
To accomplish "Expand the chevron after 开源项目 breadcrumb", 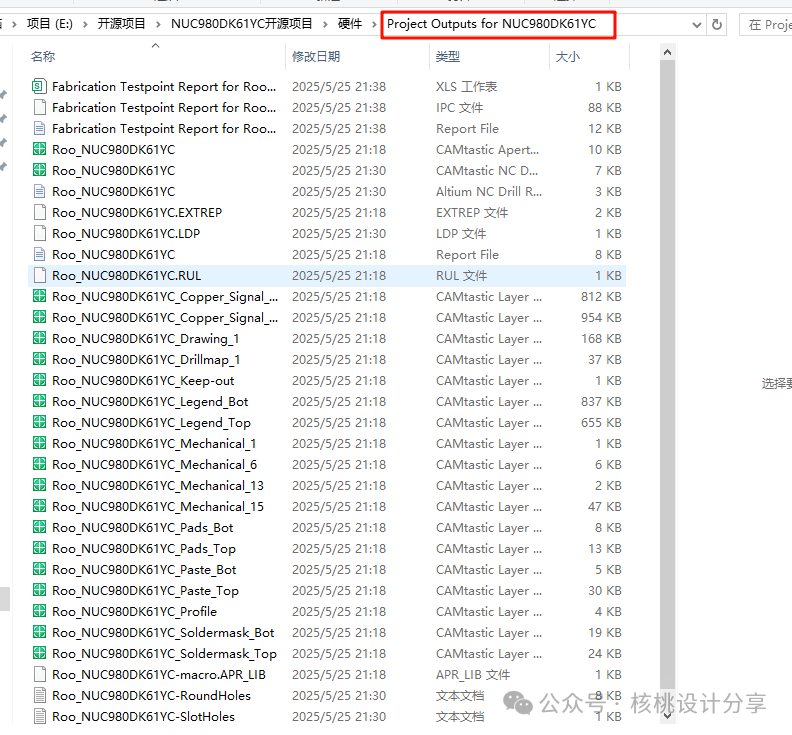I will click(159, 24).
